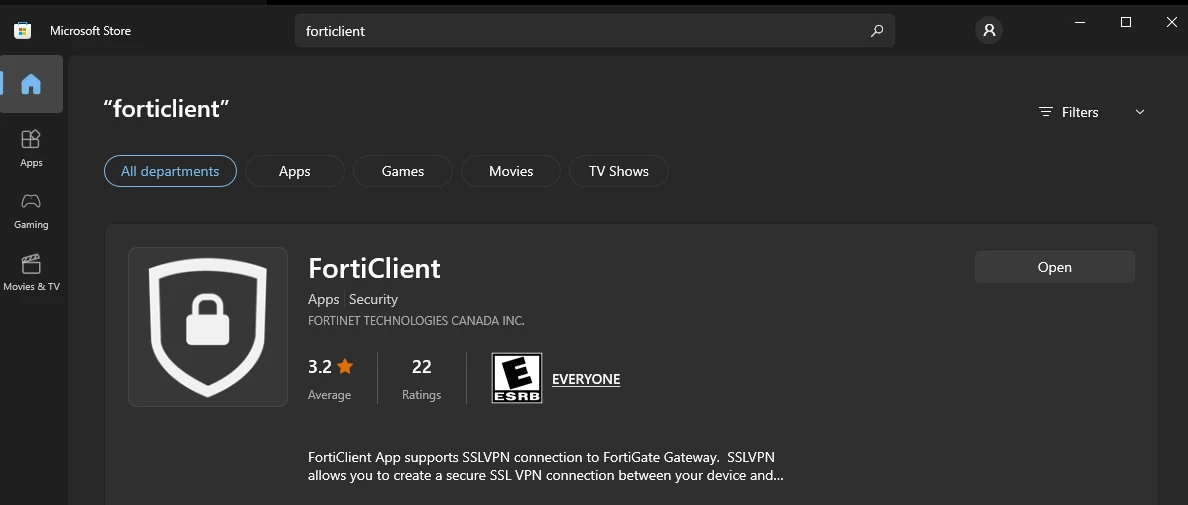Viewport: 1188px width, 505px height.
Task: Click the EVERYONE rating link
Action: point(586,379)
